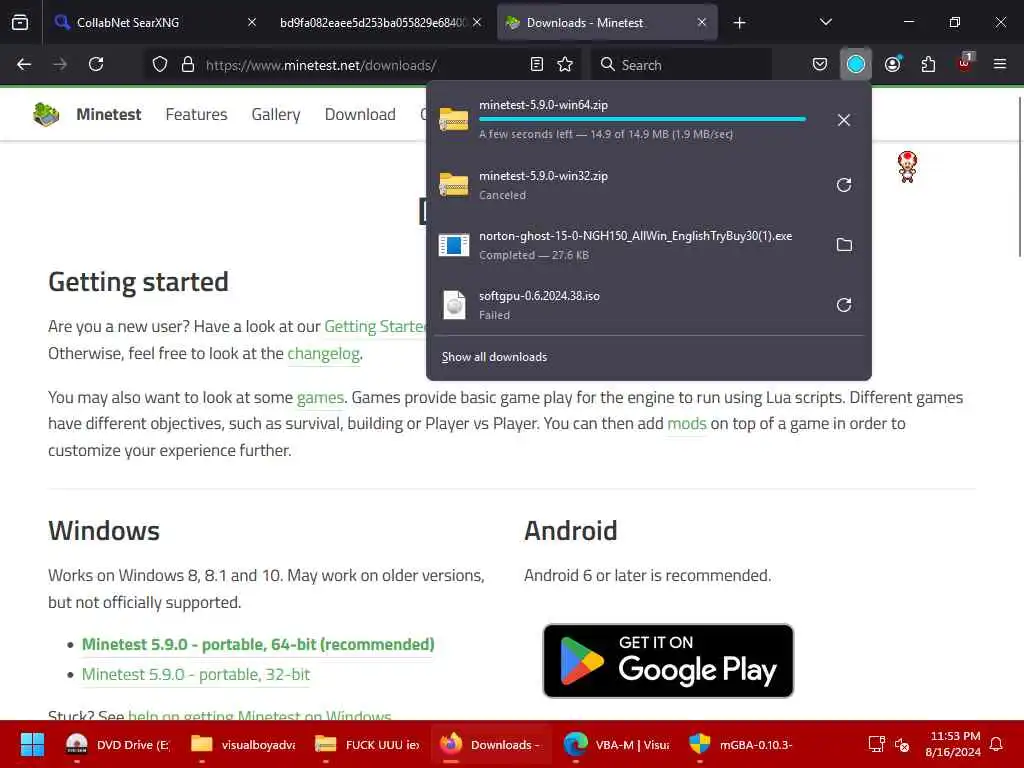Open Firefox application hamburger menu

point(1000,65)
